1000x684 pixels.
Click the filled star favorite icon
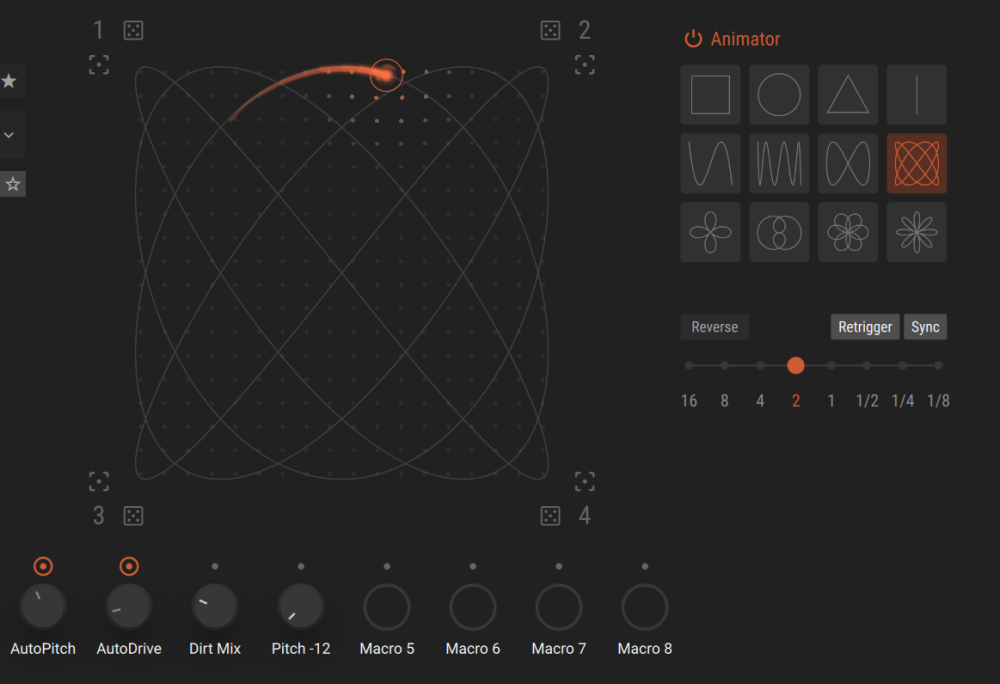pos(9,81)
